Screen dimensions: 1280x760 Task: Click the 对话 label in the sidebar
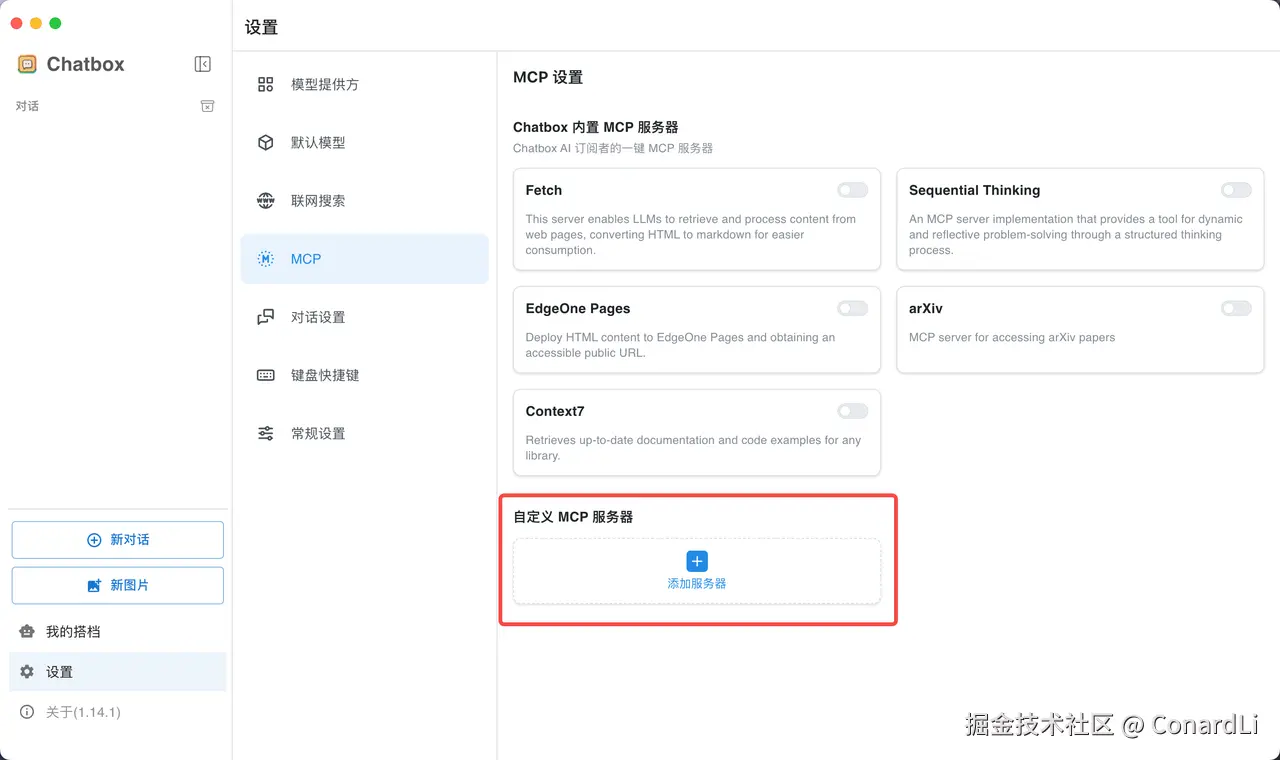[x=27, y=106]
